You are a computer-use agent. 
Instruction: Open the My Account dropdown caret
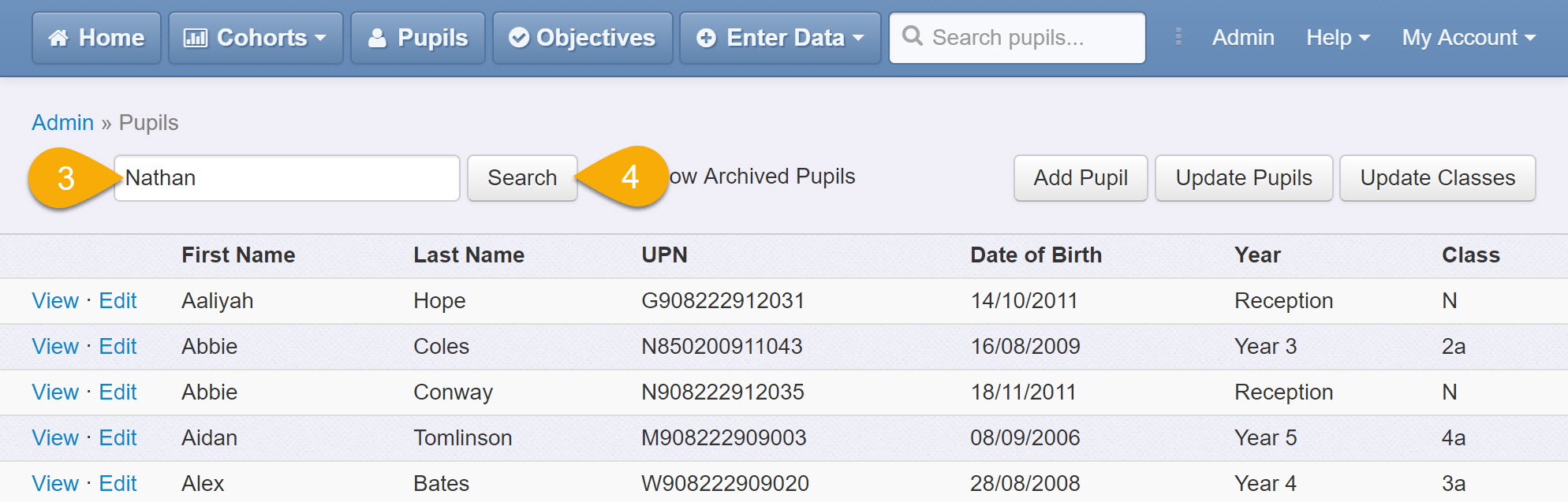tap(1530, 38)
